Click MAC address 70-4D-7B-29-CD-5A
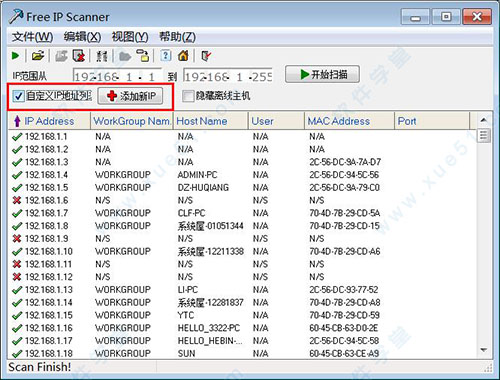This screenshot has width=500, height=380. tap(345, 213)
